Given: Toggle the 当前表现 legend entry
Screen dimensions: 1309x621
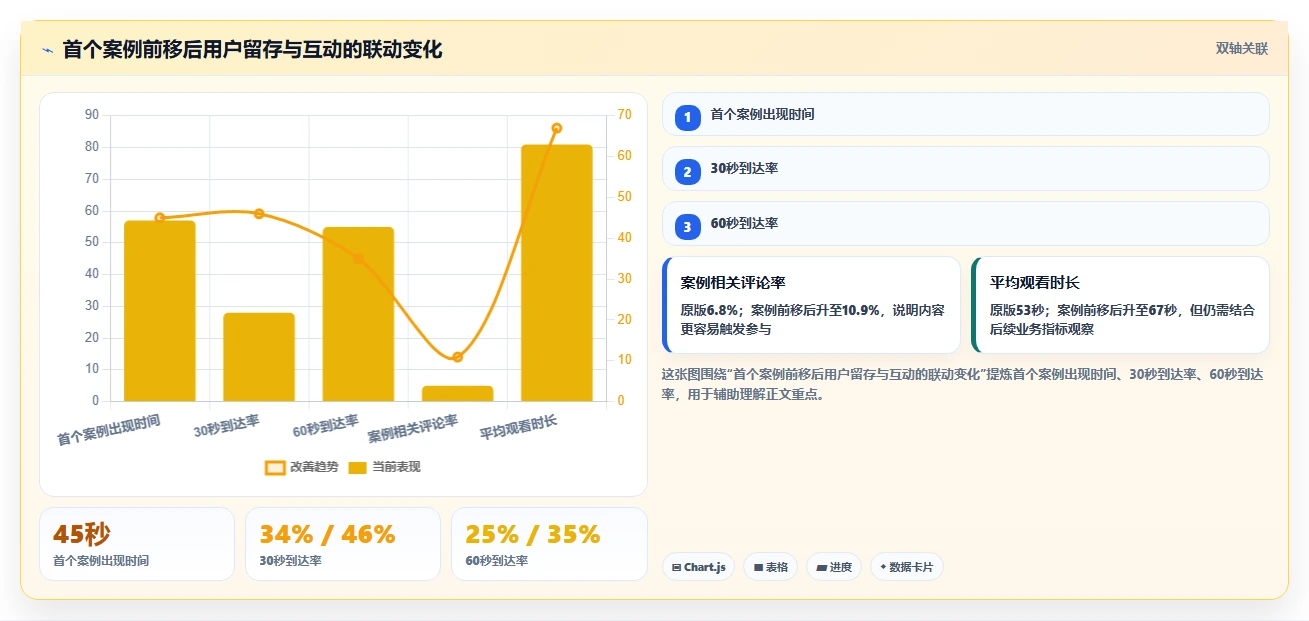Looking at the screenshot, I should [x=384, y=467].
